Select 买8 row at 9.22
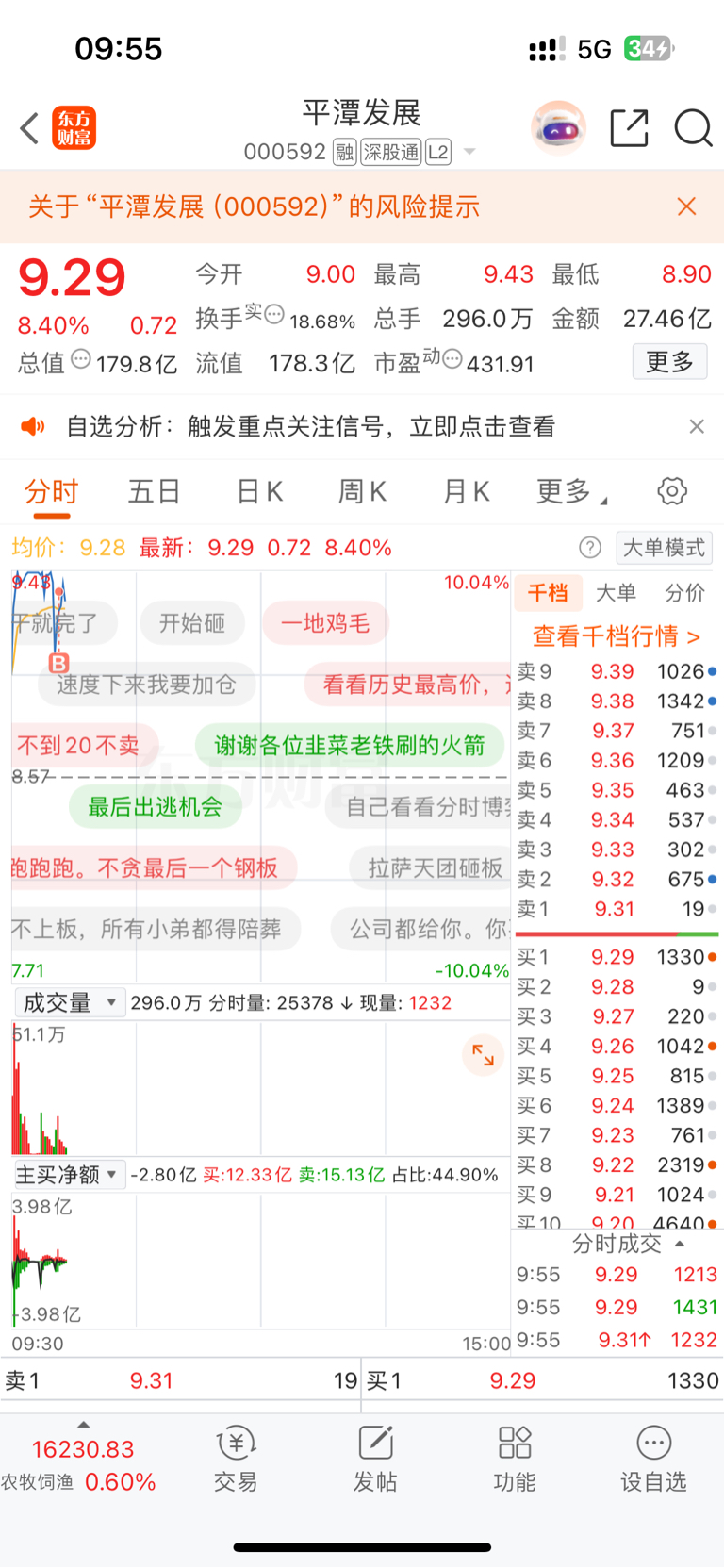724x1568 pixels. coord(617,1165)
